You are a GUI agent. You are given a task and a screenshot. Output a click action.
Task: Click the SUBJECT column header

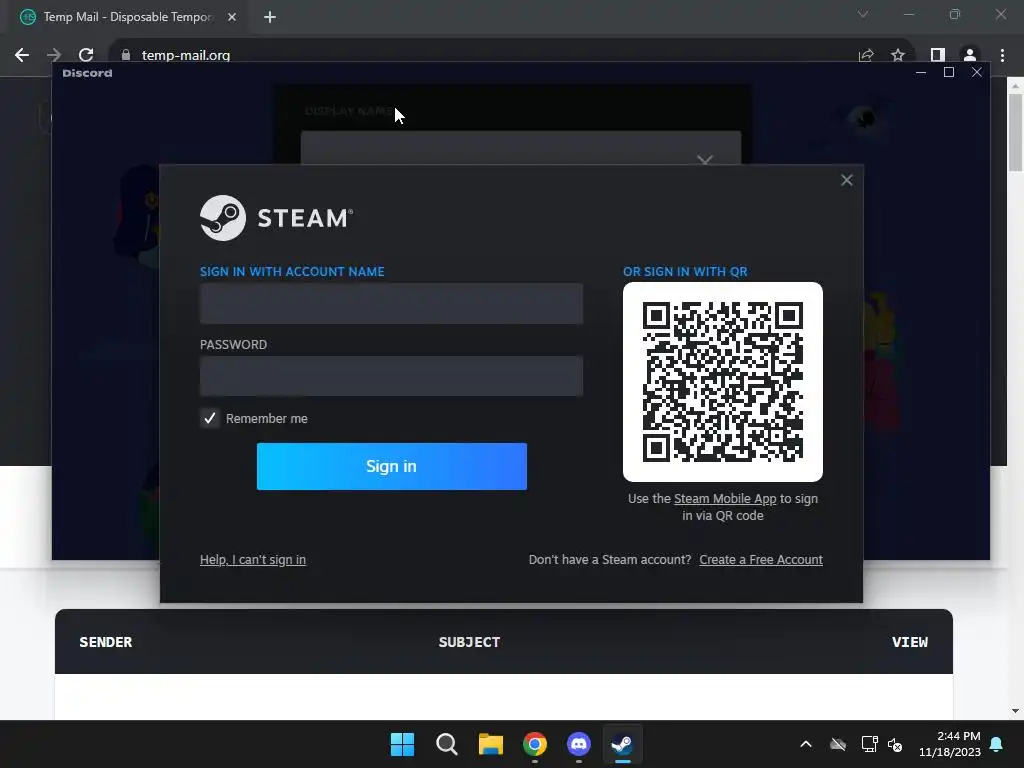[469, 642]
